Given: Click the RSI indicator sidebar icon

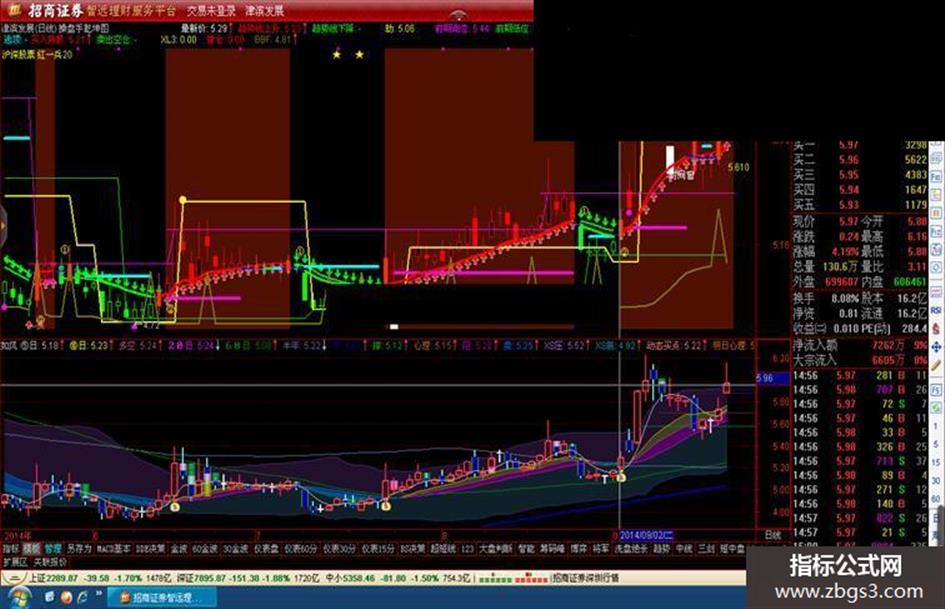Looking at the screenshot, I should point(936,311).
